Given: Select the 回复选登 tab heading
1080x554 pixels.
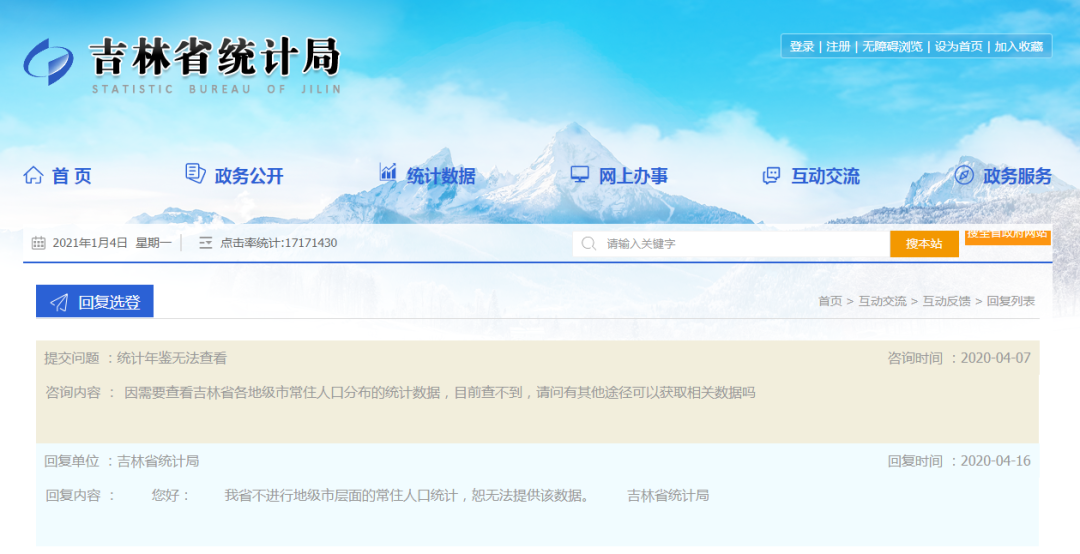Looking at the screenshot, I should click(94, 301).
